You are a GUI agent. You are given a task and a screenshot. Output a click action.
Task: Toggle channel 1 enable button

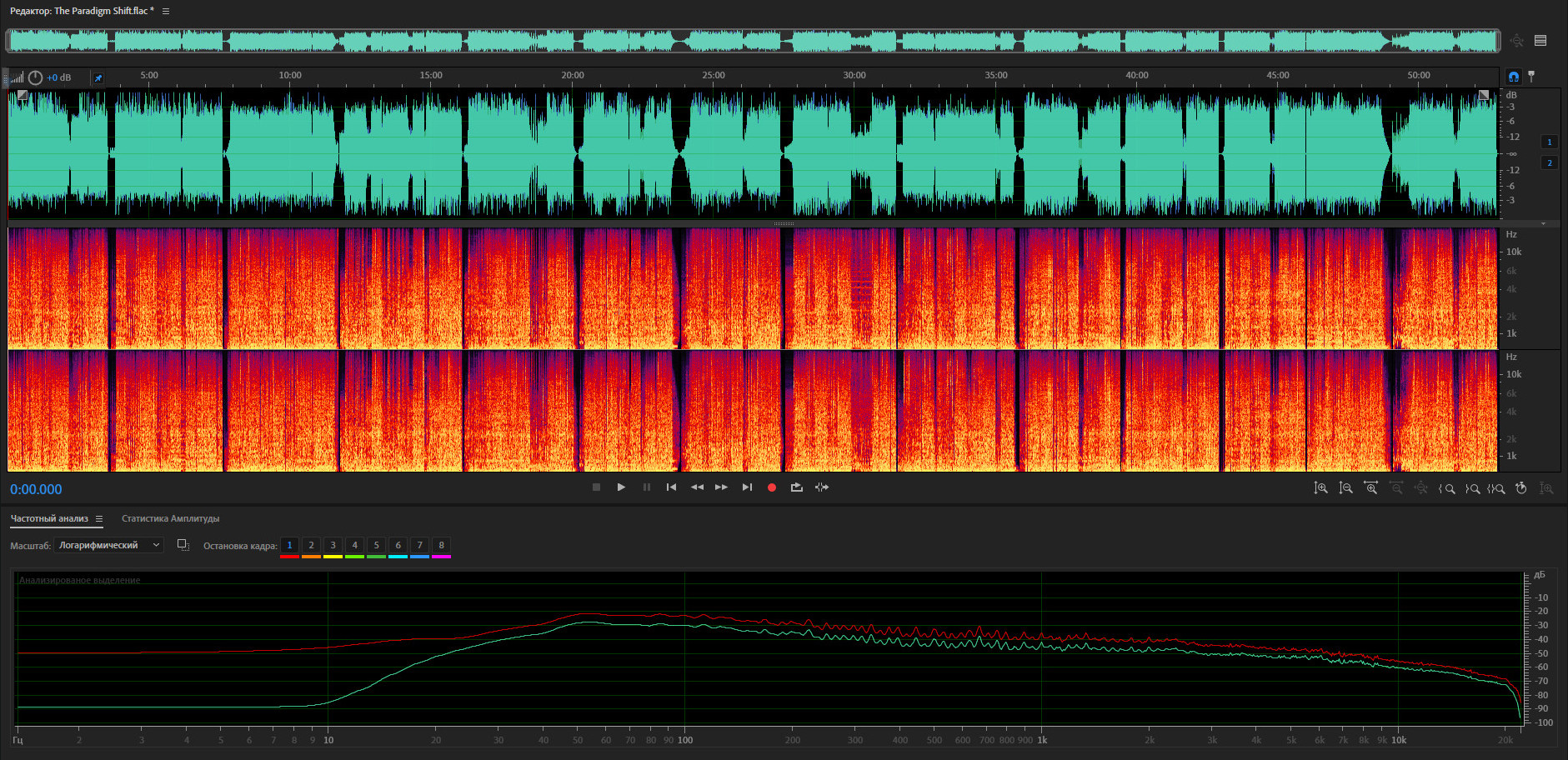(1550, 142)
